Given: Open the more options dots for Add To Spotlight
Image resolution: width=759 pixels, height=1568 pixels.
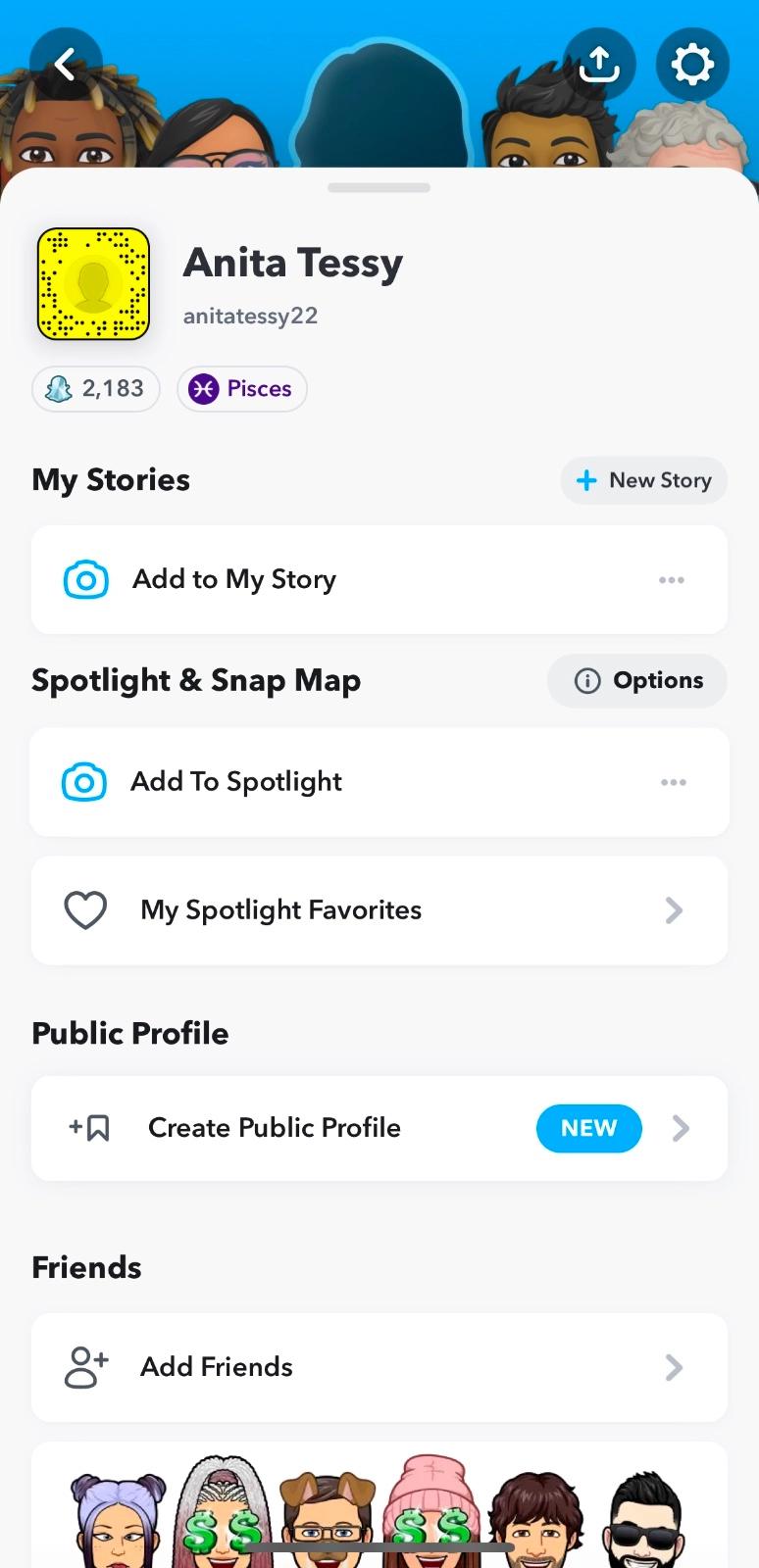Looking at the screenshot, I should [674, 782].
